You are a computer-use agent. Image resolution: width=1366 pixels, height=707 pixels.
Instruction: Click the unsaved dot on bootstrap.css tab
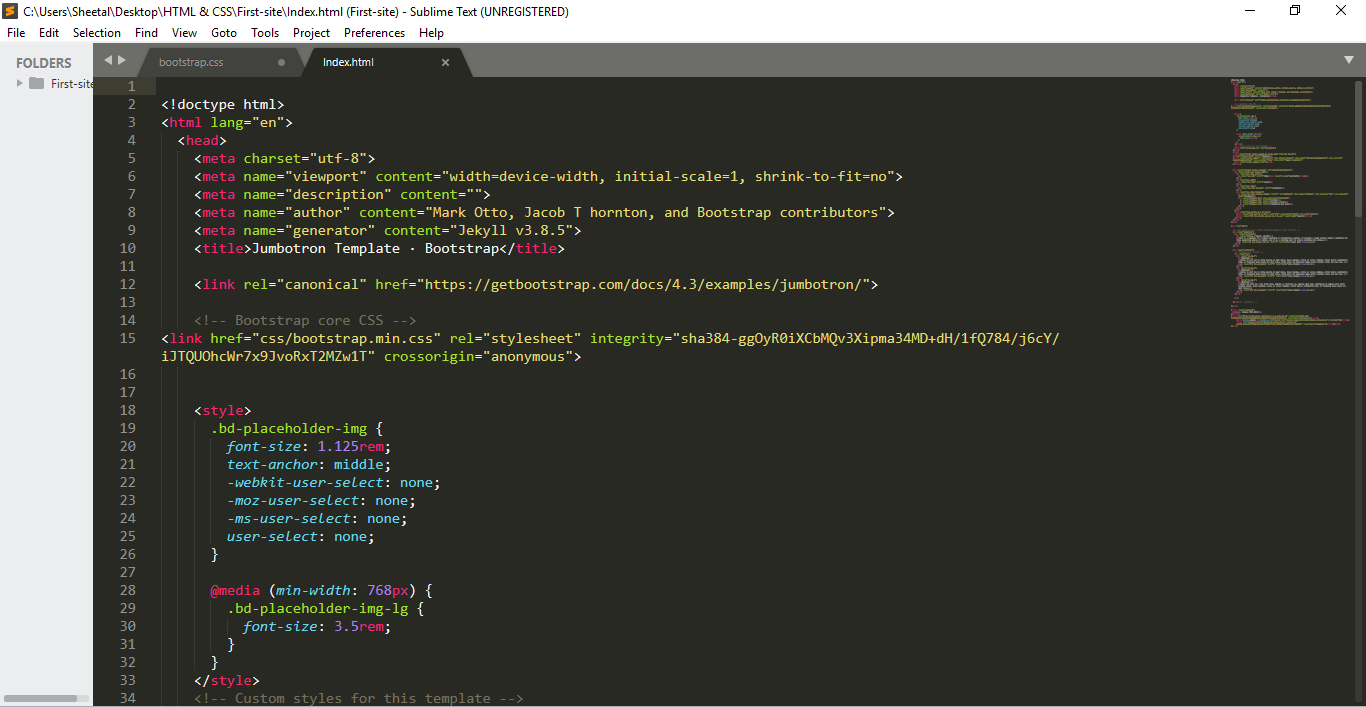click(x=281, y=62)
